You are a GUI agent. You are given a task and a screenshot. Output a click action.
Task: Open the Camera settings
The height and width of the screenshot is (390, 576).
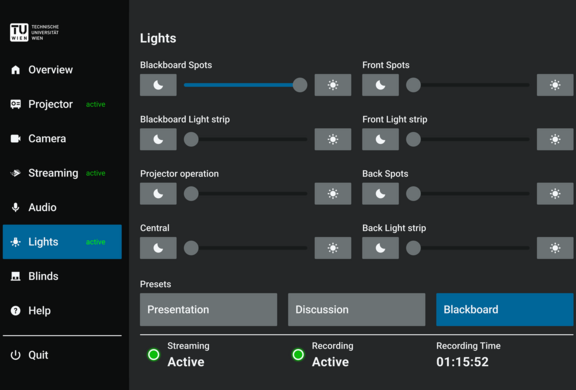coord(62,138)
